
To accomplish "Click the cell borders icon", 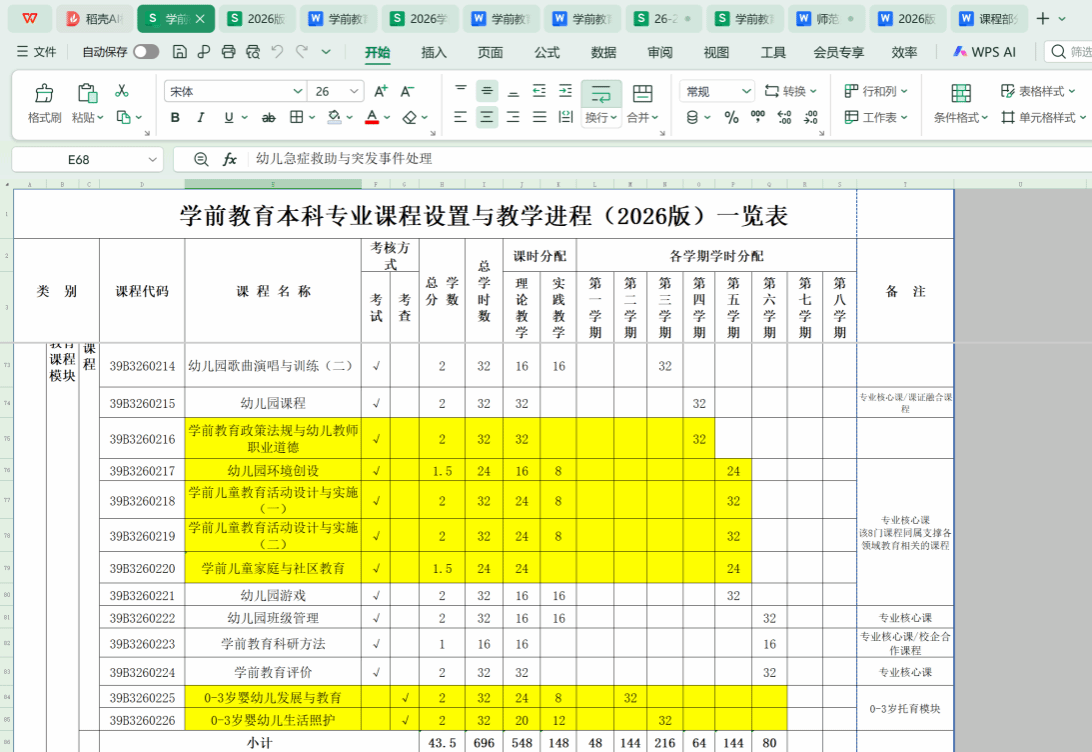I will click(297, 117).
